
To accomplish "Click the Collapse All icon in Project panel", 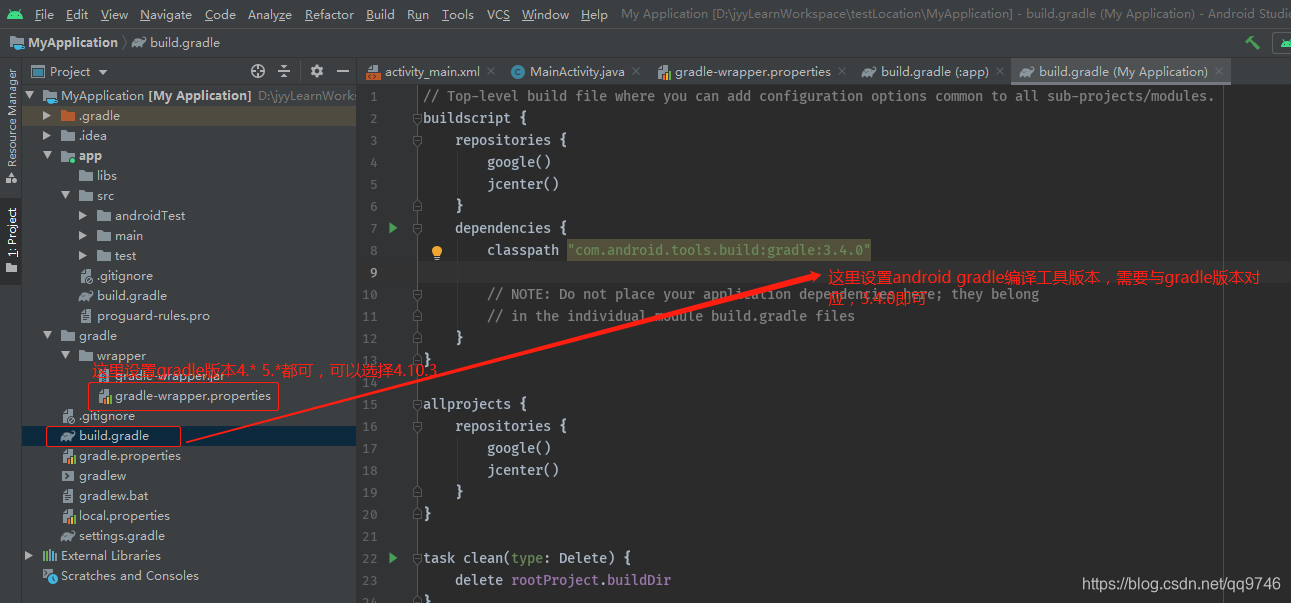I will click(284, 71).
